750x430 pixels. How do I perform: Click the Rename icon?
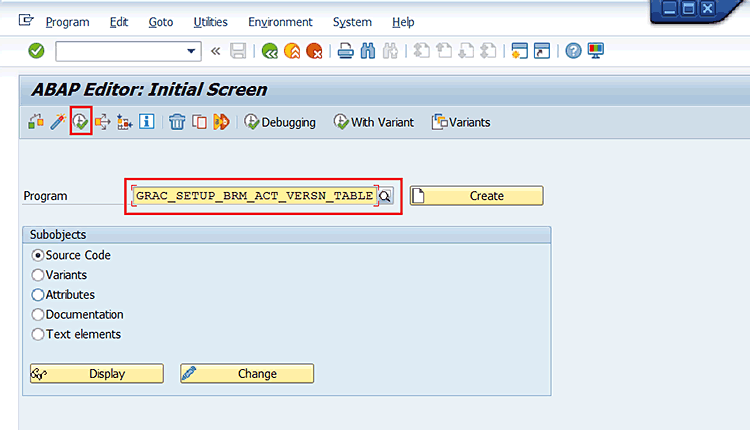(x=221, y=122)
